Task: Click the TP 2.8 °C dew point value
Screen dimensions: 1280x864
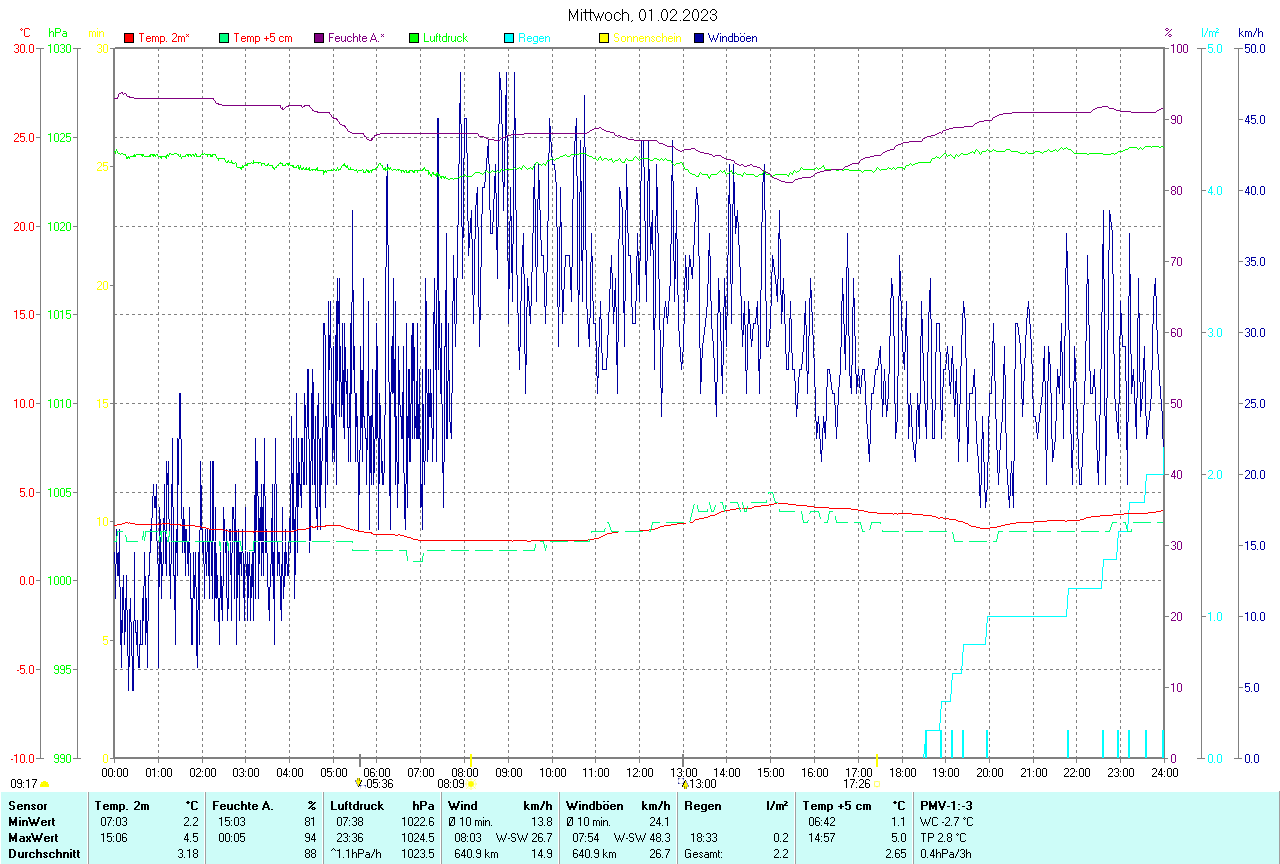Action: click(x=944, y=837)
